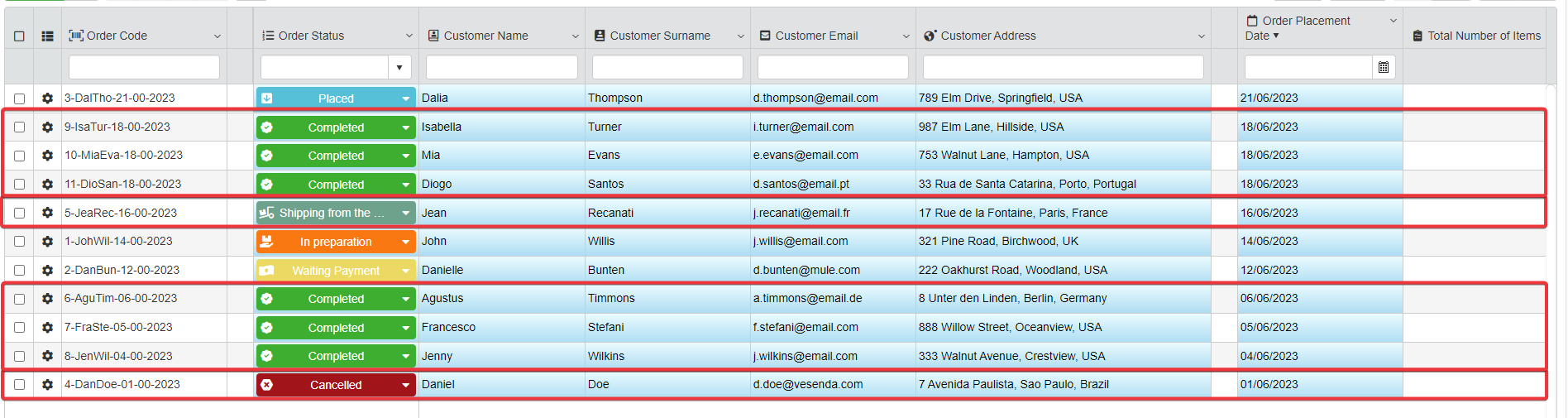The image size is (1568, 418).
Task: Click the Order Code column header
Action: point(117,36)
